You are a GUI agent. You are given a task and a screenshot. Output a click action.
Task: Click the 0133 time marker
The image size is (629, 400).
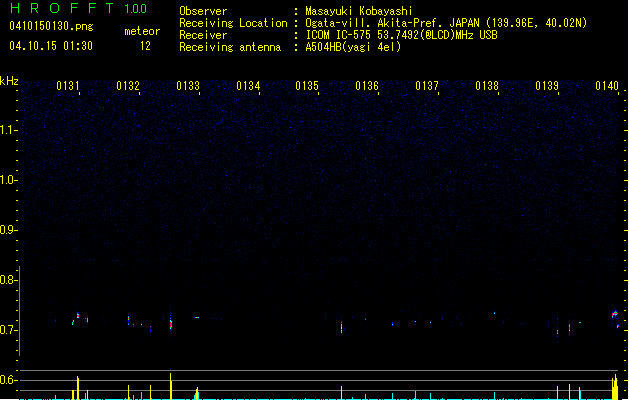[x=188, y=86]
